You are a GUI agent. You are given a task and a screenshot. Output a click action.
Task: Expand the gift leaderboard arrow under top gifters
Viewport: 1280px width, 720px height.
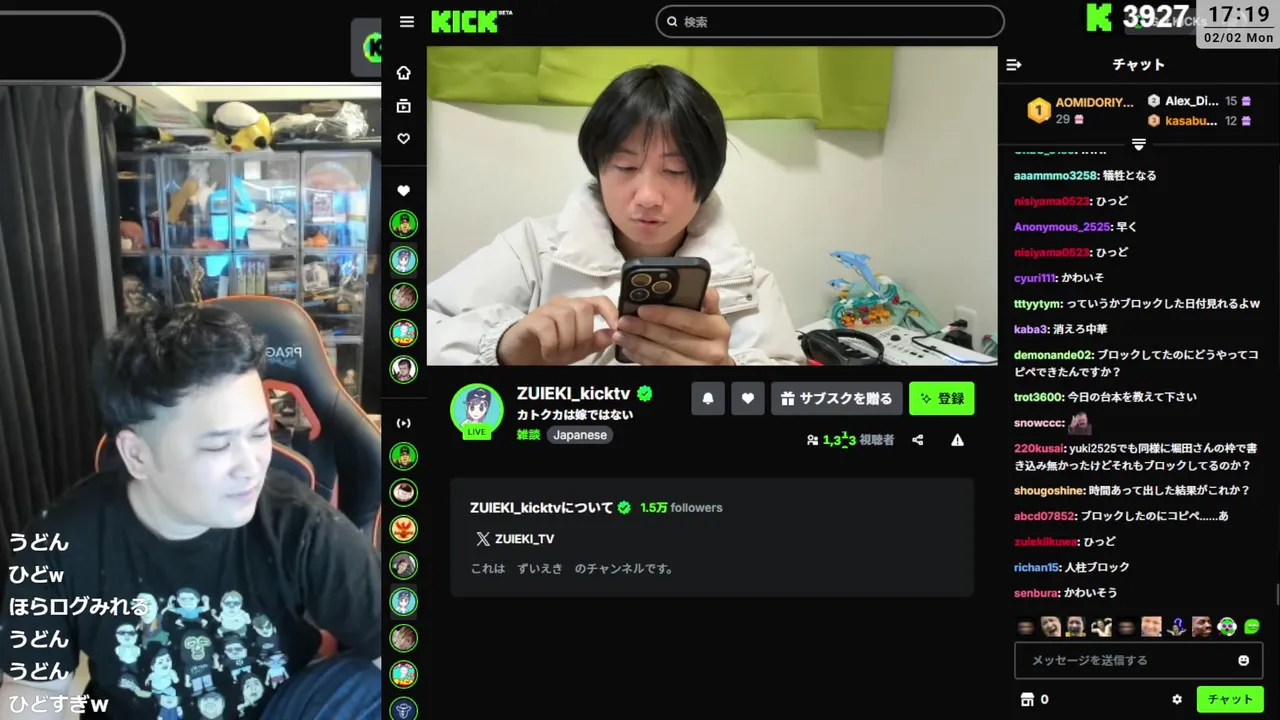1138,144
